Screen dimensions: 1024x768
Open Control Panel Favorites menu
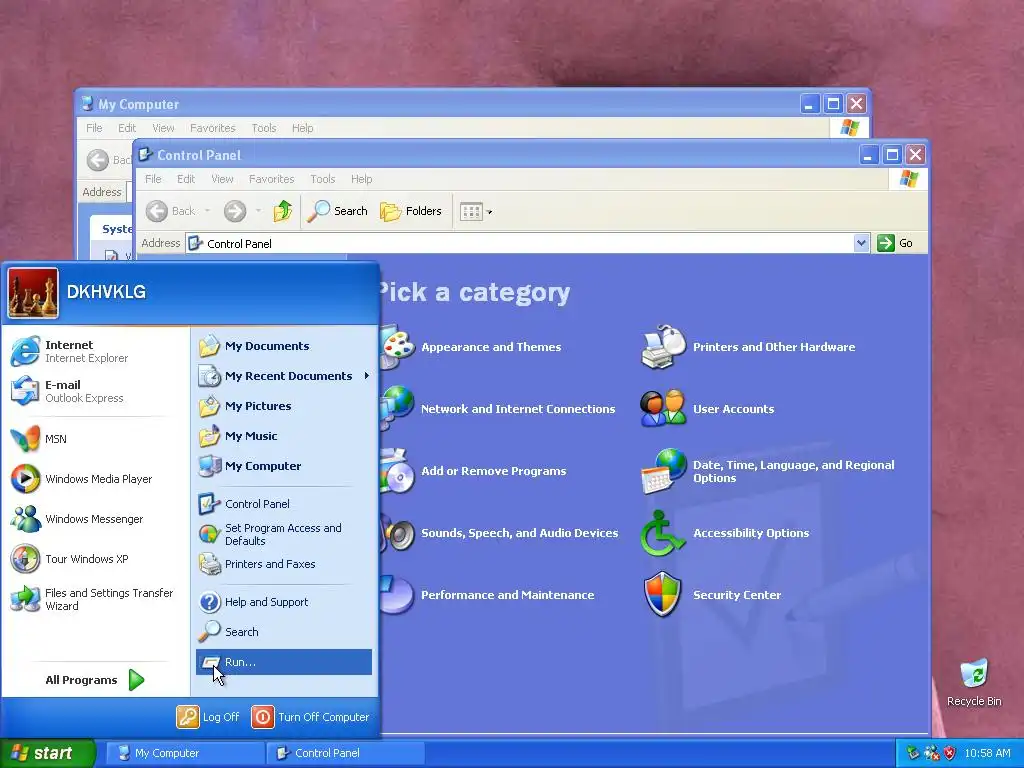[x=272, y=179]
